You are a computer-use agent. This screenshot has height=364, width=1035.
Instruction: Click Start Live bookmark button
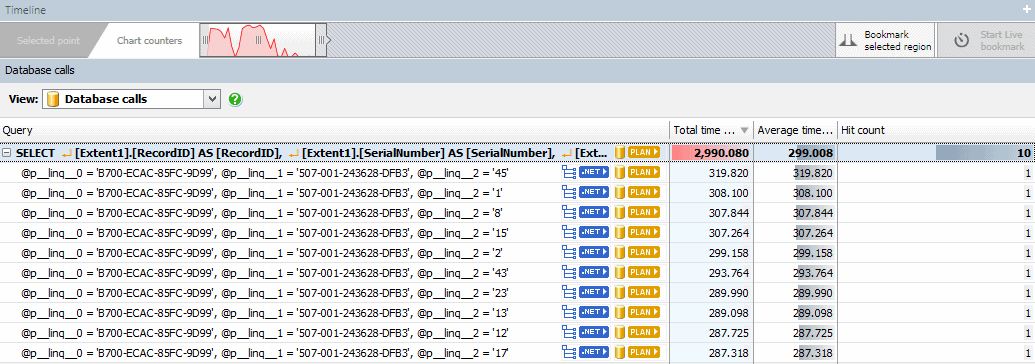point(986,40)
